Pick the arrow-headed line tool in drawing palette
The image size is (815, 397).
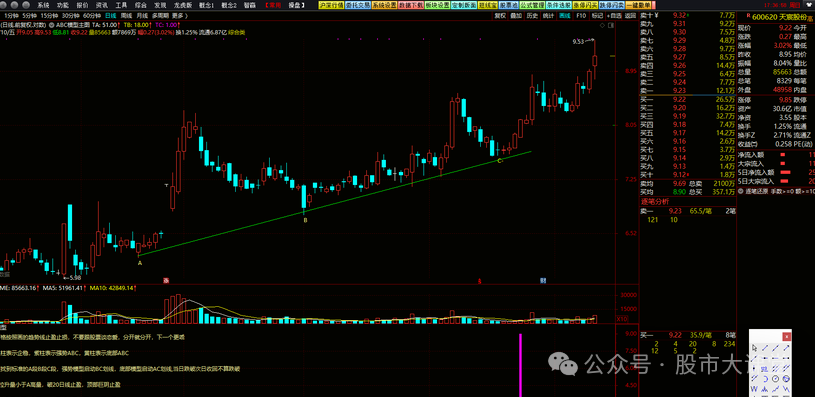pos(786,348)
